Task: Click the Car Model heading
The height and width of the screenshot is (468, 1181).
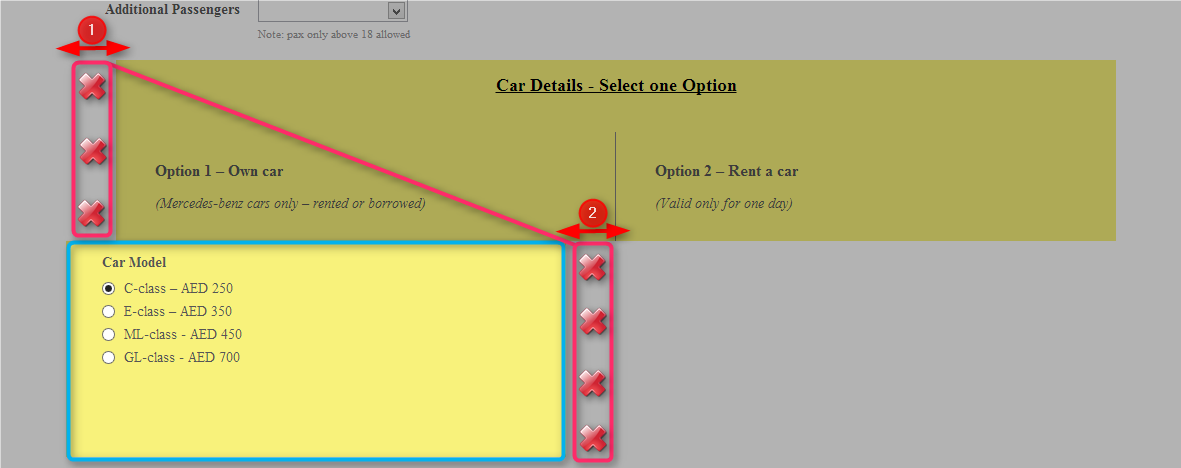Action: click(134, 263)
